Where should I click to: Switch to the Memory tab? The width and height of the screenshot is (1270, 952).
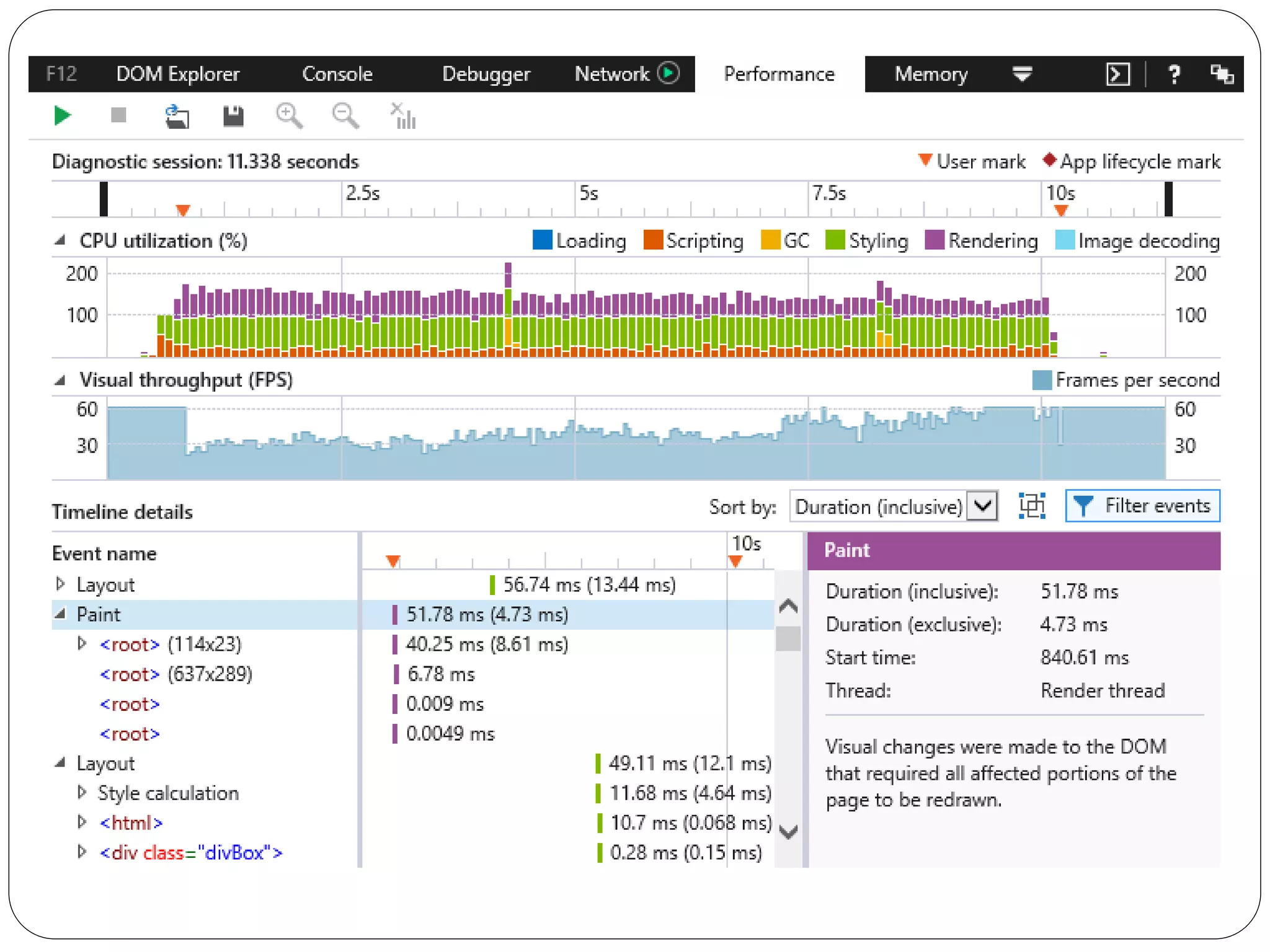930,74
